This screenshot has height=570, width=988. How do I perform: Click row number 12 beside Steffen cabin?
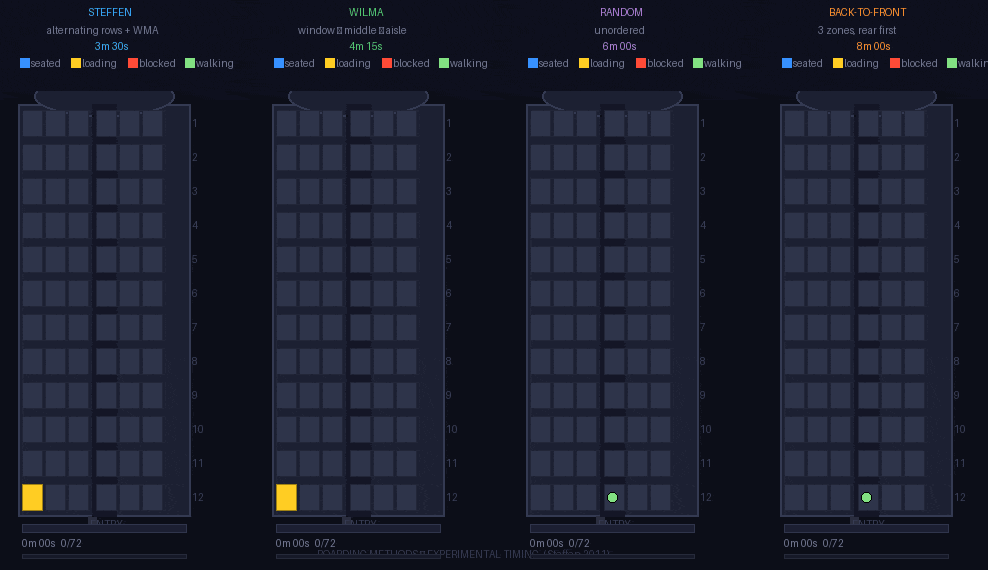(x=198, y=497)
